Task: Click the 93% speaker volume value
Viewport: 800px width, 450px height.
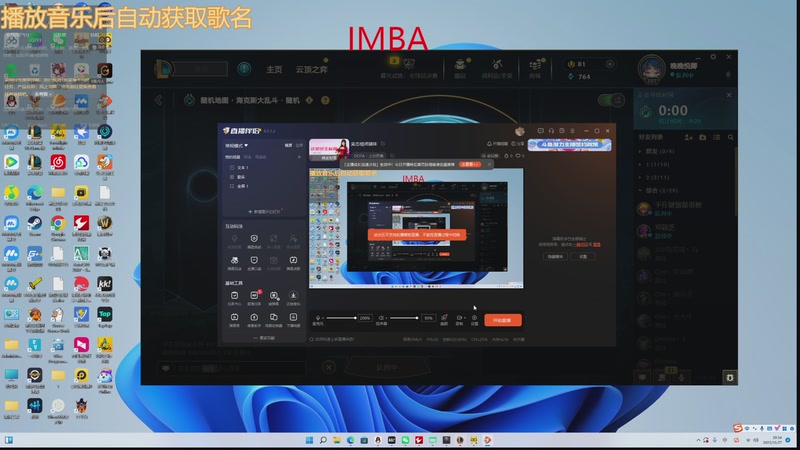Action: [429, 318]
